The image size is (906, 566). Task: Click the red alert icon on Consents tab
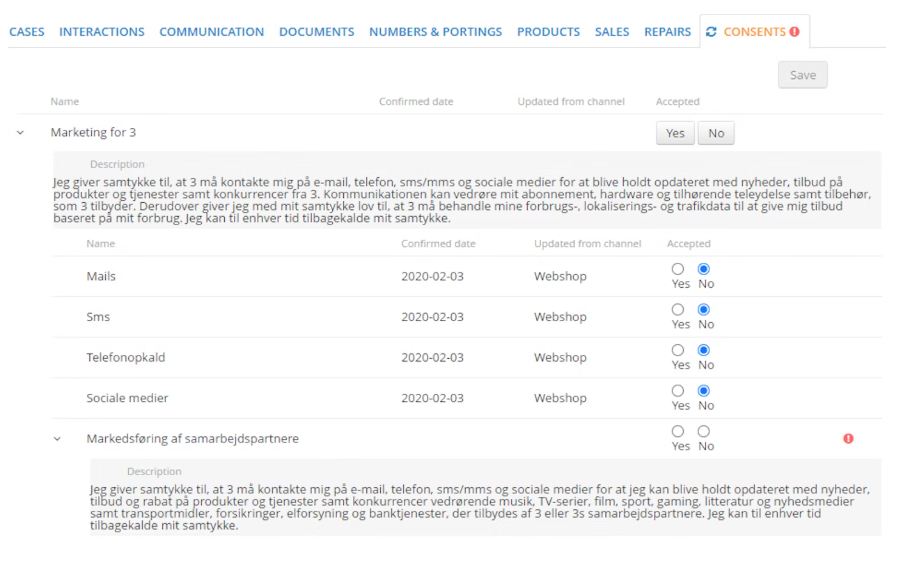[x=795, y=32]
